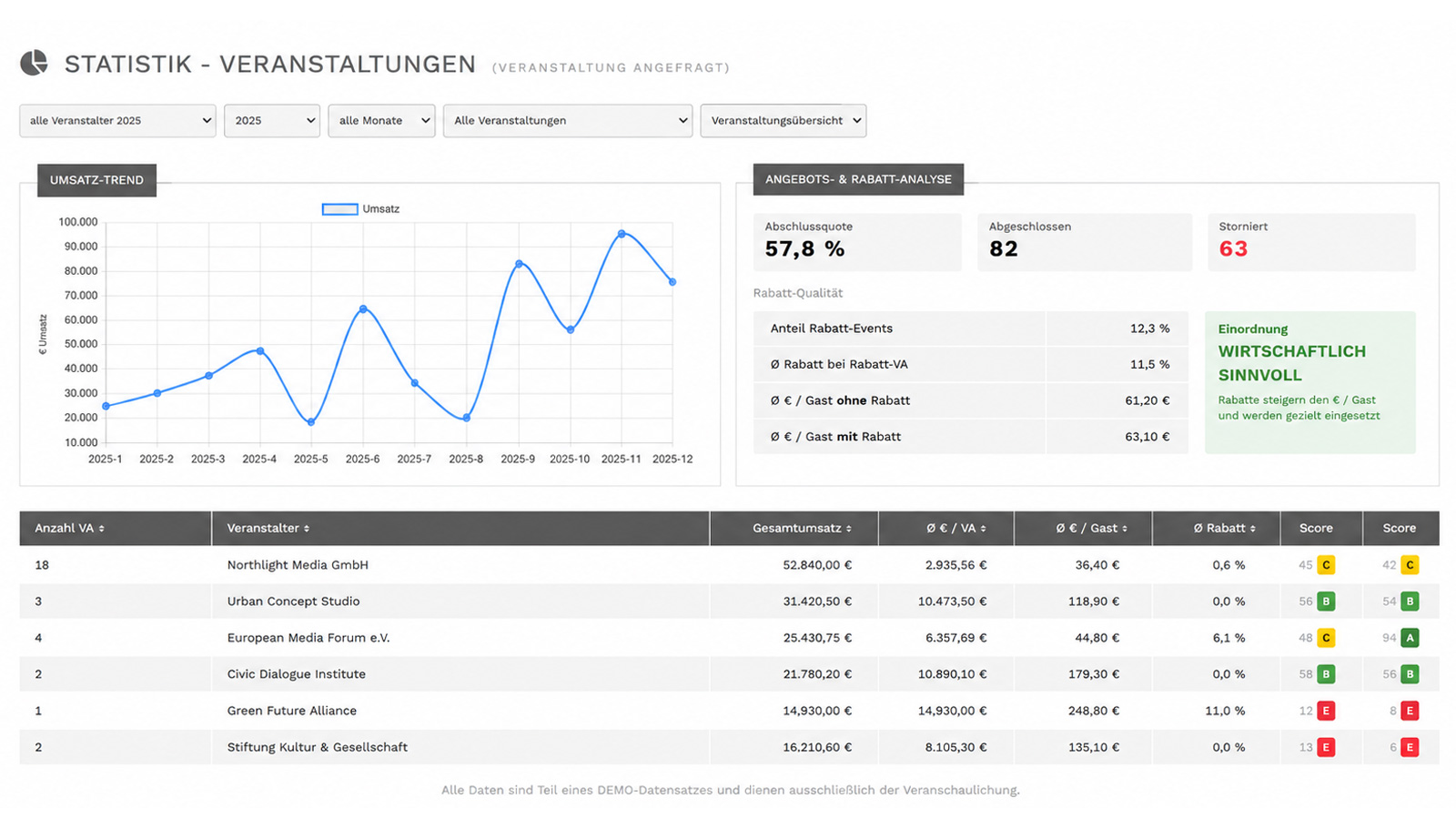
Task: Click the chart data point for 2025-9
Action: (519, 264)
